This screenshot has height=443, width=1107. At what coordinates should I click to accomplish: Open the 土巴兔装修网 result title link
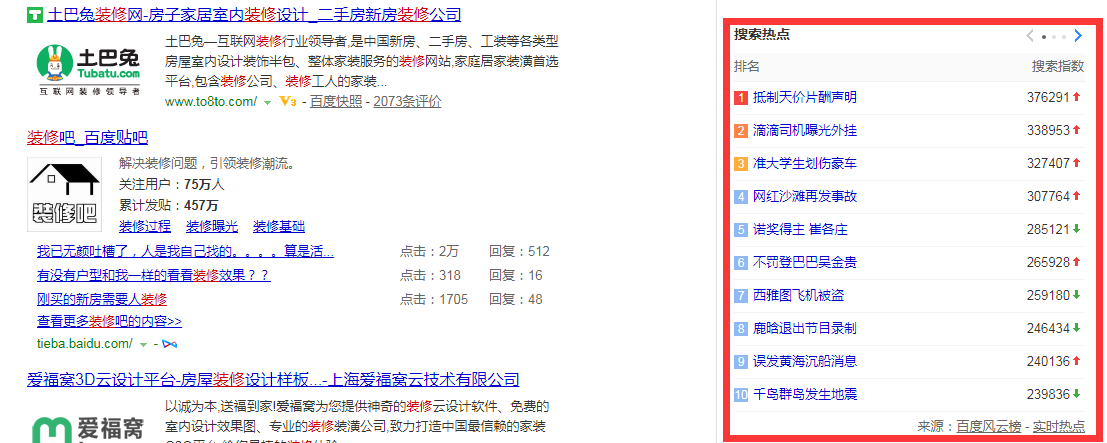point(254,13)
